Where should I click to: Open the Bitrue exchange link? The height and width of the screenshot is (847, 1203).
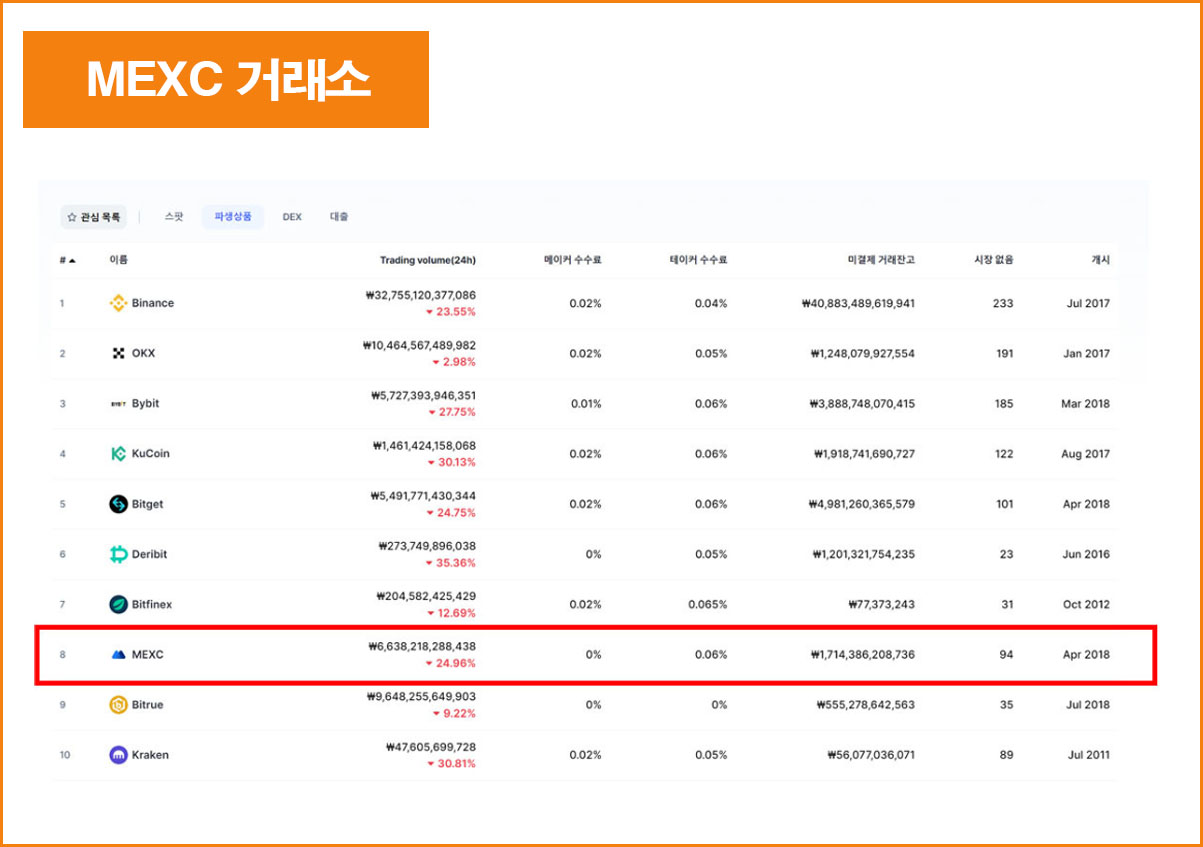[x=147, y=705]
